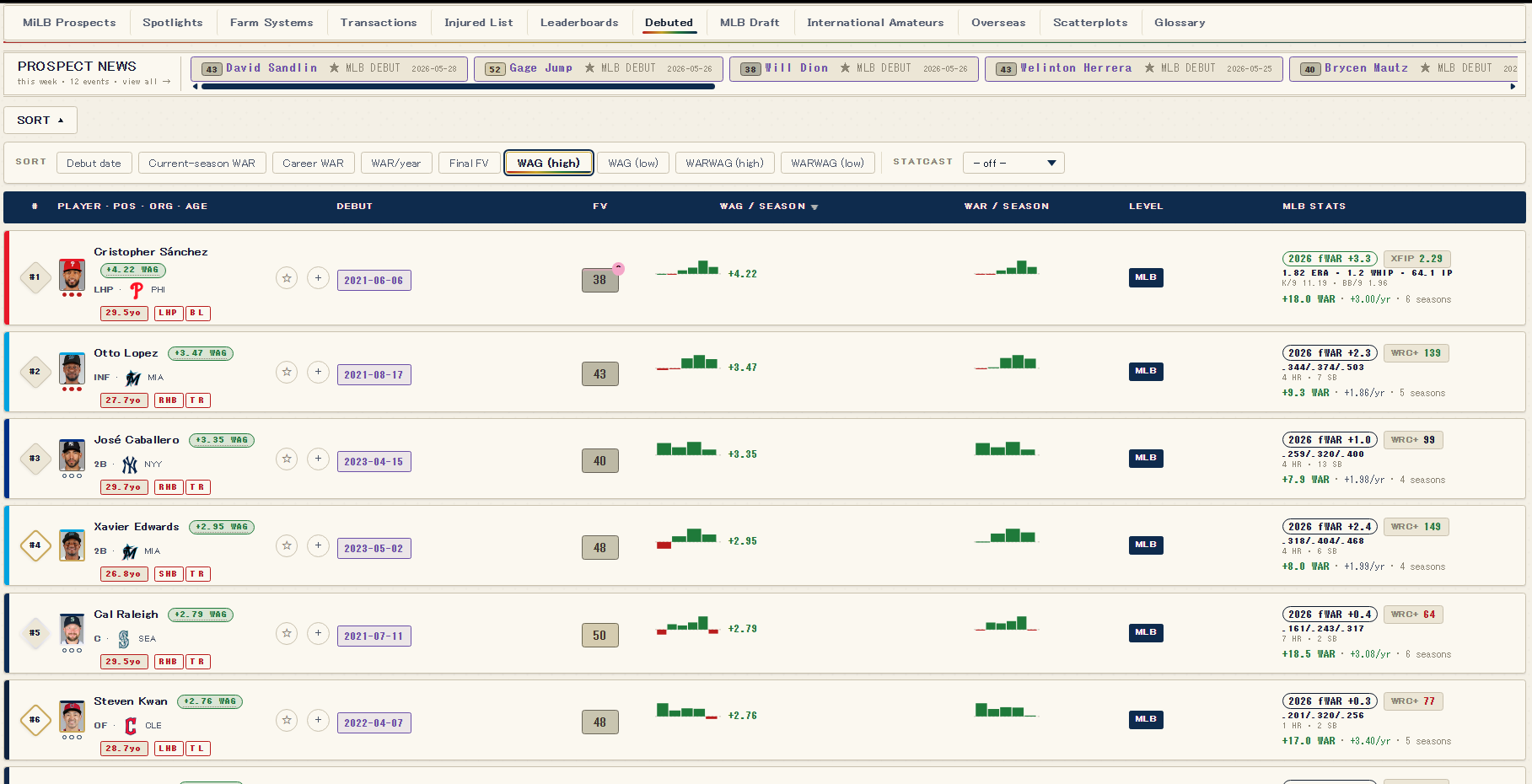Open the MLB Draft tab
The height and width of the screenshot is (784, 1532).
[x=750, y=23]
